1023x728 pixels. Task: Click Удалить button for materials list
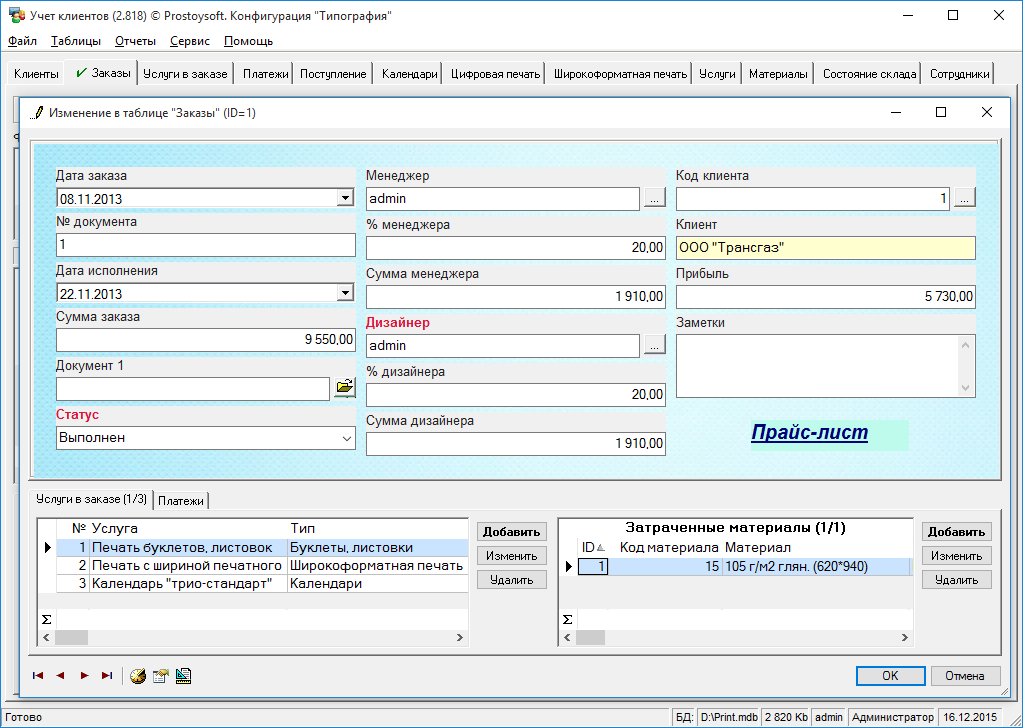[956, 579]
